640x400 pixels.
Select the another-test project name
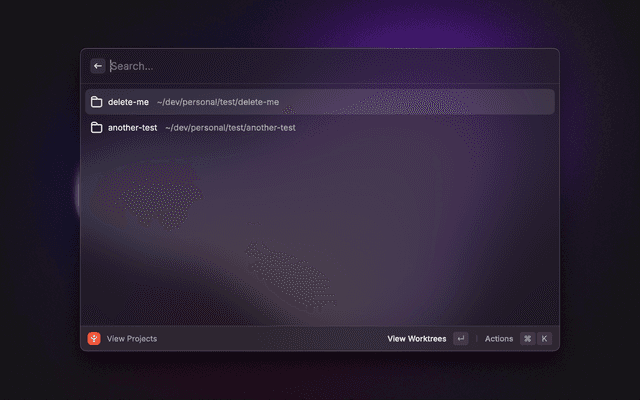pos(132,128)
